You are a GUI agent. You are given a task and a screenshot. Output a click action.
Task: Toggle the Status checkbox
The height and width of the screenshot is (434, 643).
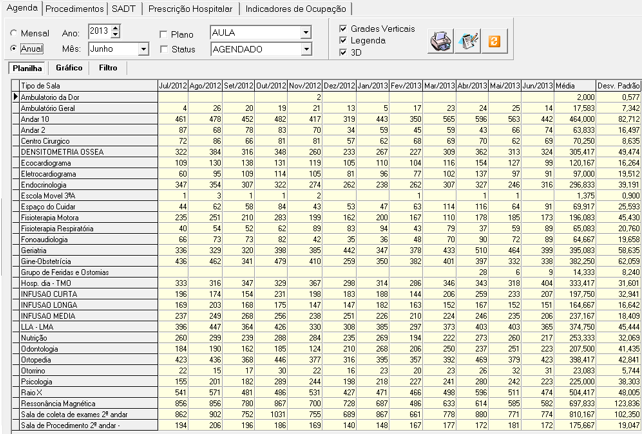[x=163, y=49]
